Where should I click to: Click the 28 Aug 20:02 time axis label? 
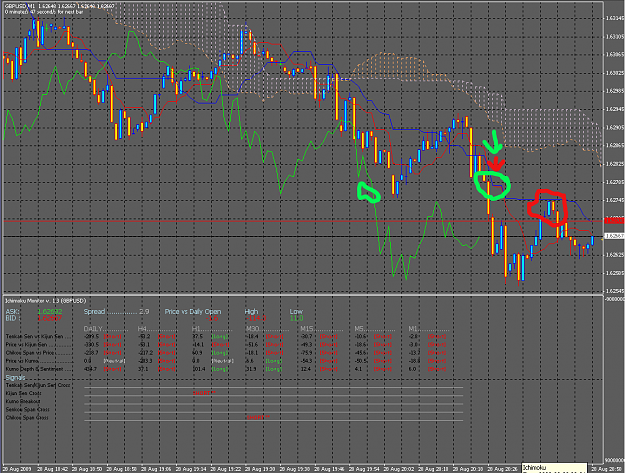click(x=397, y=469)
